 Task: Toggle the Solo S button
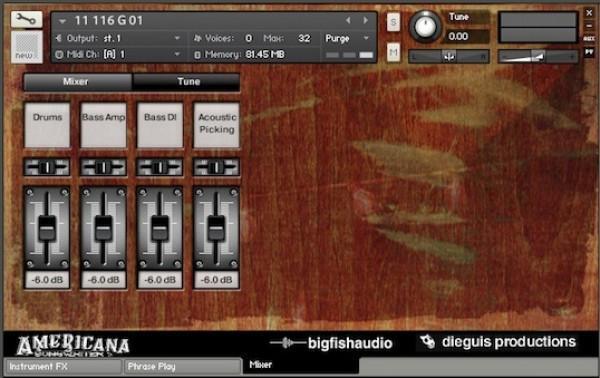pos(393,22)
